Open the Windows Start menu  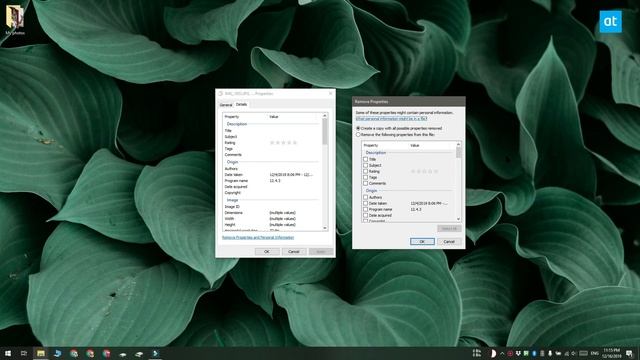tap(8, 353)
